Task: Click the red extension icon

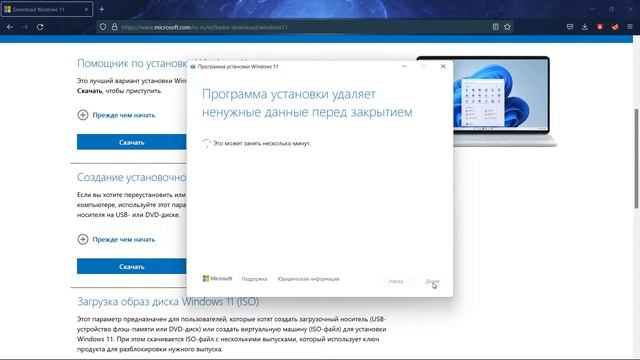Action: click(x=600, y=27)
